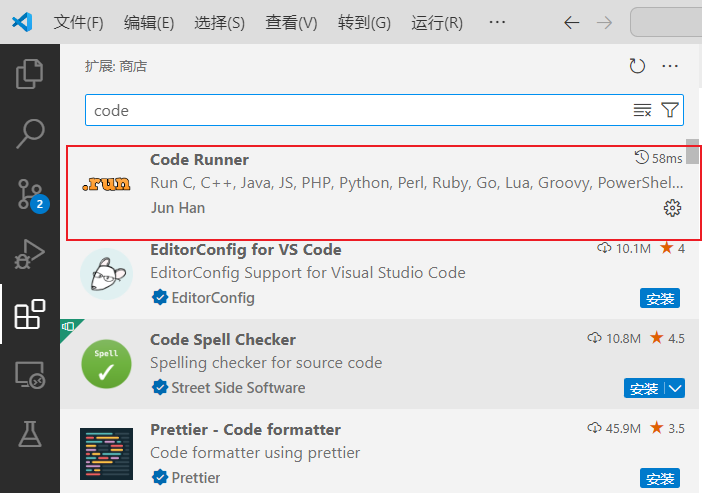Expand Code Spell Checker install dropdown arrow
The height and width of the screenshot is (493, 702).
(675, 388)
